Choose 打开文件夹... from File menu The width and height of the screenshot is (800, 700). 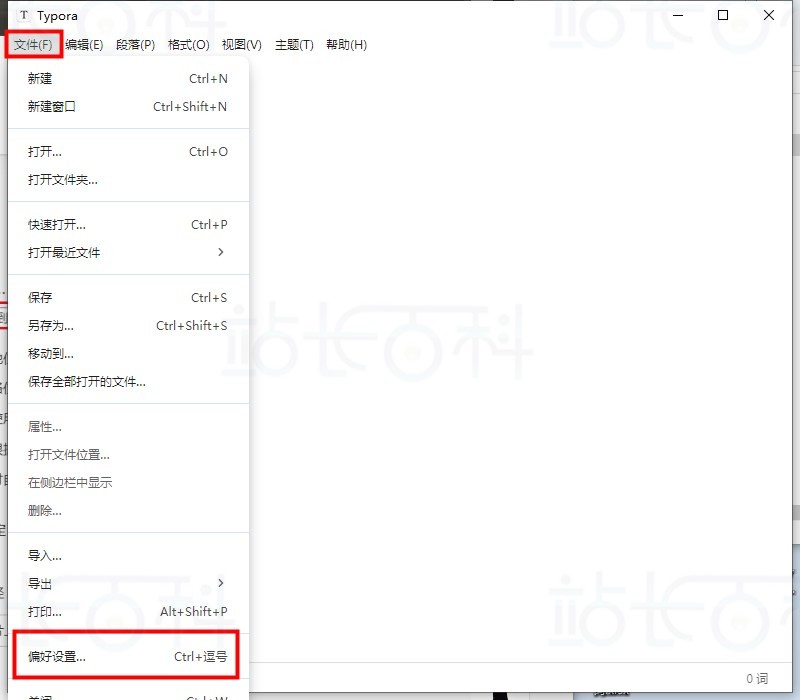coord(128,180)
